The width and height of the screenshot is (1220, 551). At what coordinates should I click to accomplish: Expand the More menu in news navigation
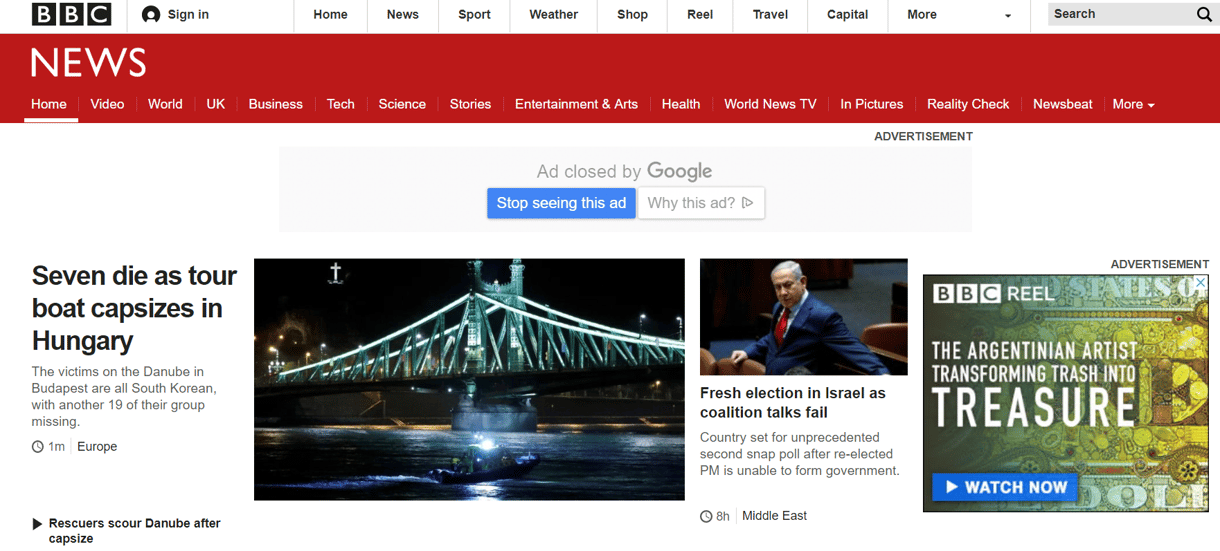[1133, 104]
